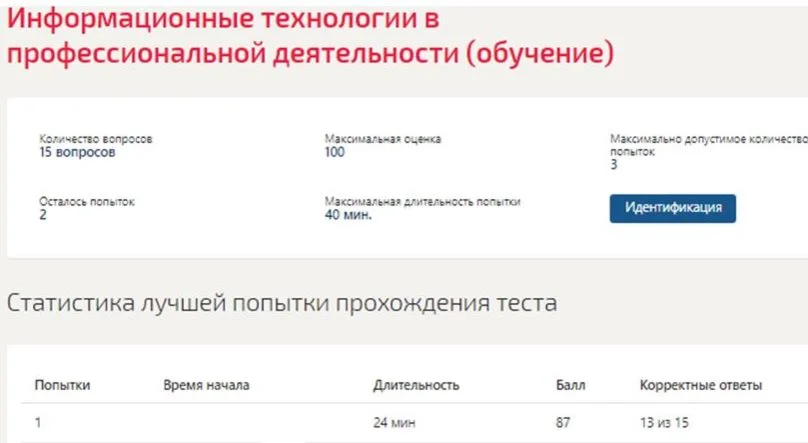This screenshot has width=808, height=443.
Task: Click the Идентификация button
Action: coord(672,208)
